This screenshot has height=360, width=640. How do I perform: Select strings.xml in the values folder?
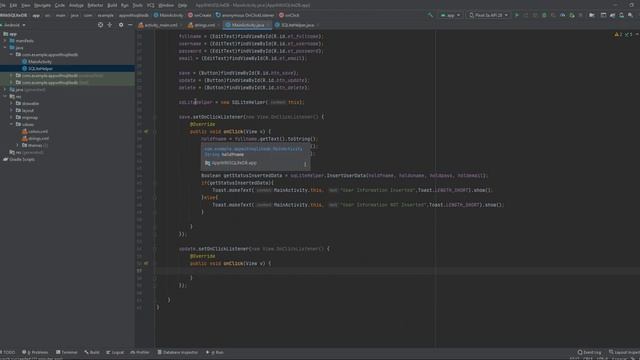[38, 138]
